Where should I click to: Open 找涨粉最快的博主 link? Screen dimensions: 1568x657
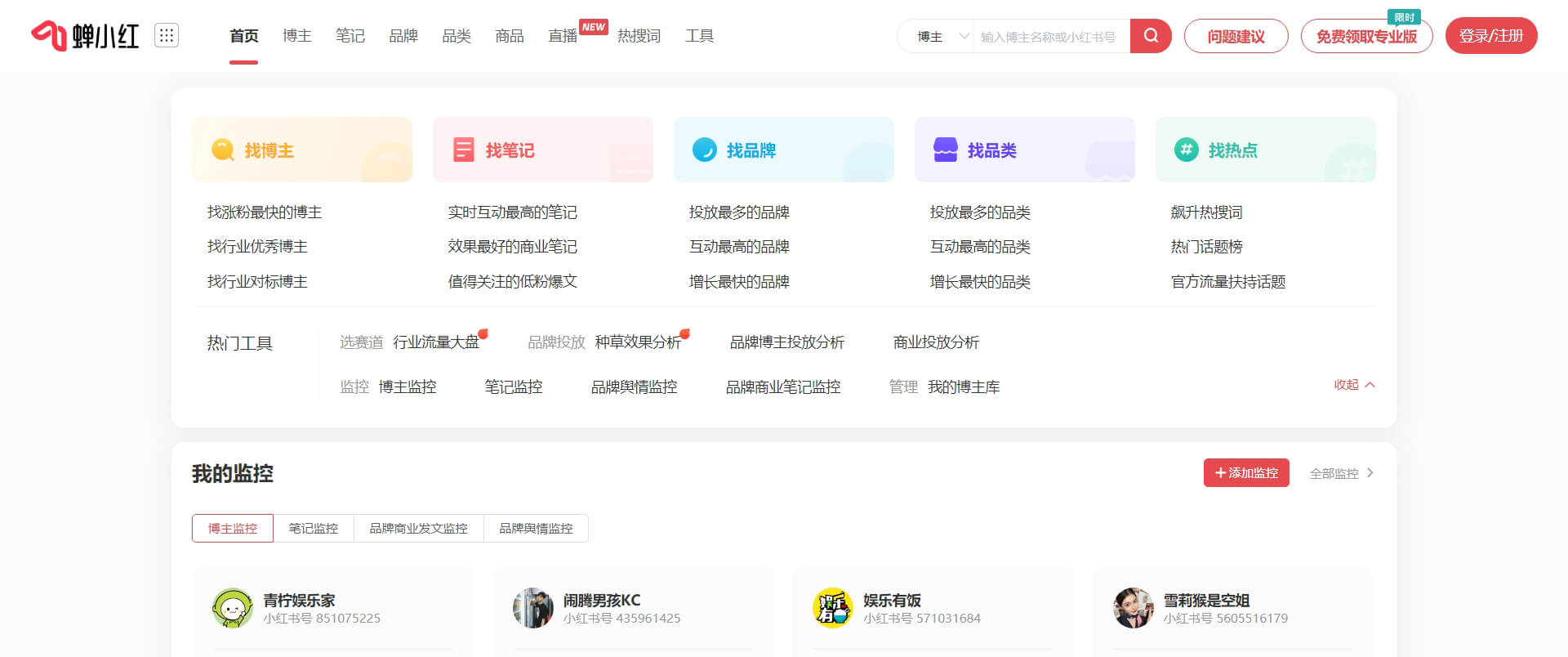(265, 212)
